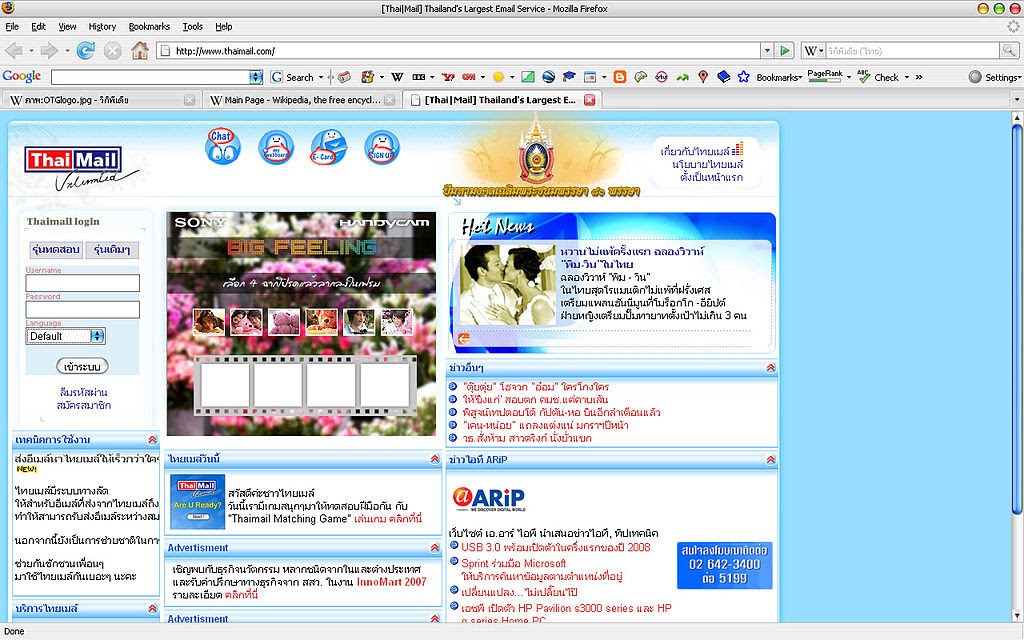Collapse the ข่าวไอที ARiP section
The image size is (1024, 640).
(x=771, y=460)
